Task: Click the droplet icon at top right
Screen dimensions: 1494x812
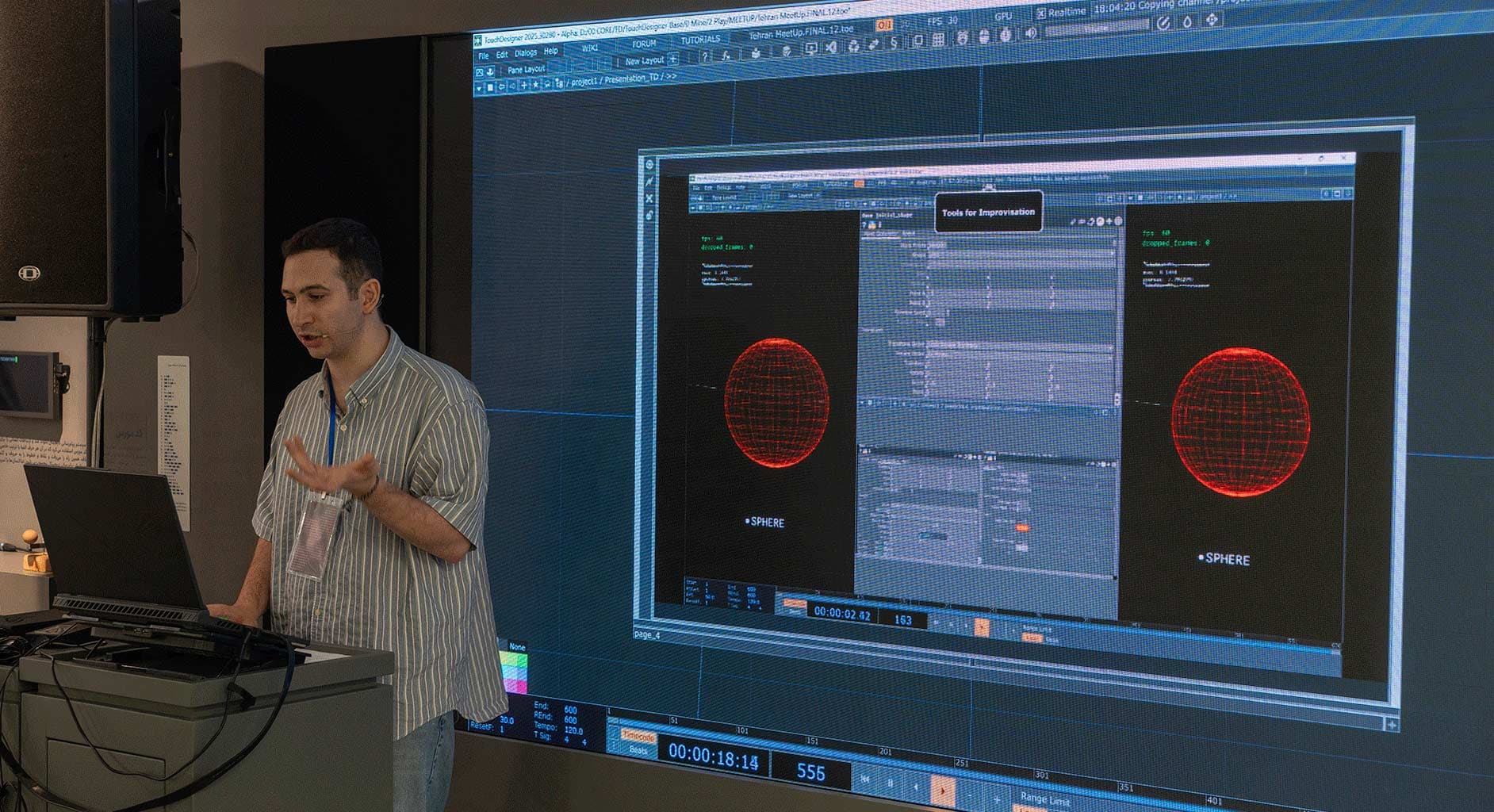Action: 1187,22
